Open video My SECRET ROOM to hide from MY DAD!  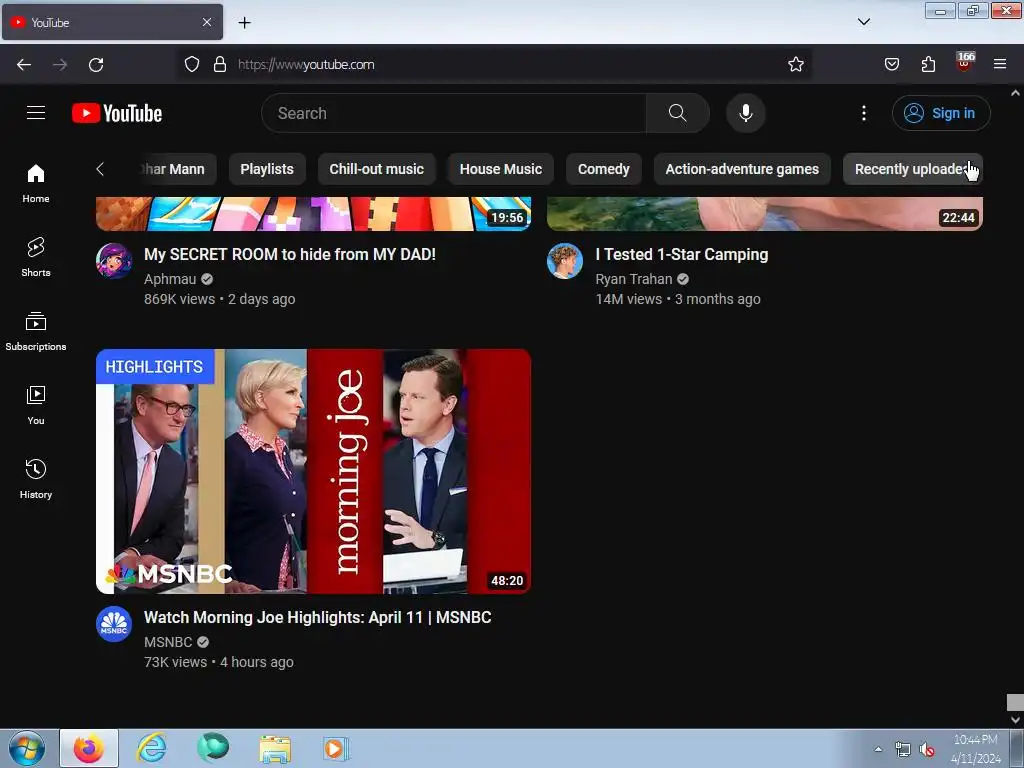point(290,254)
